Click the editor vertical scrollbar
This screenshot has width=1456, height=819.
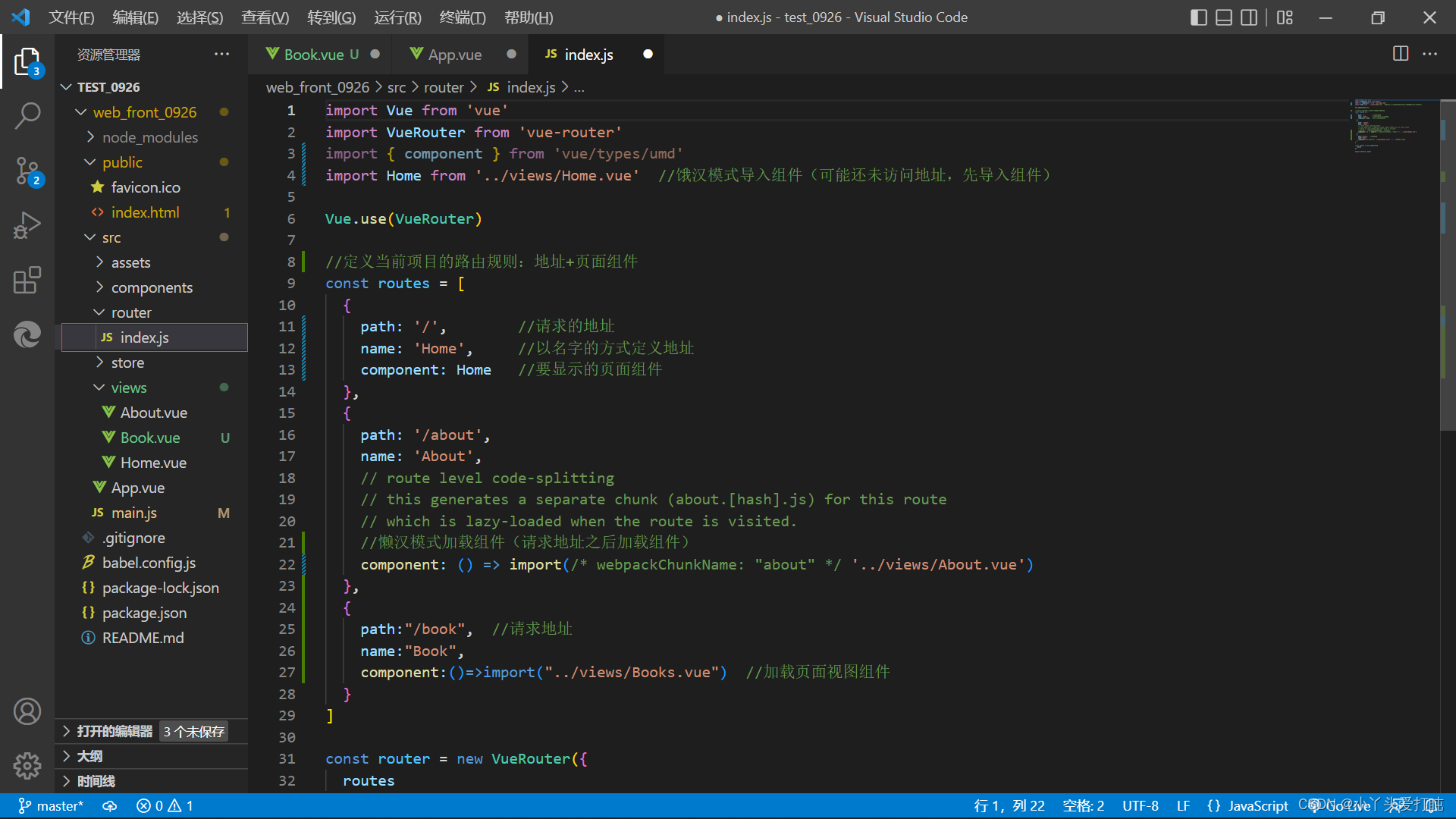pyautogui.click(x=1447, y=265)
